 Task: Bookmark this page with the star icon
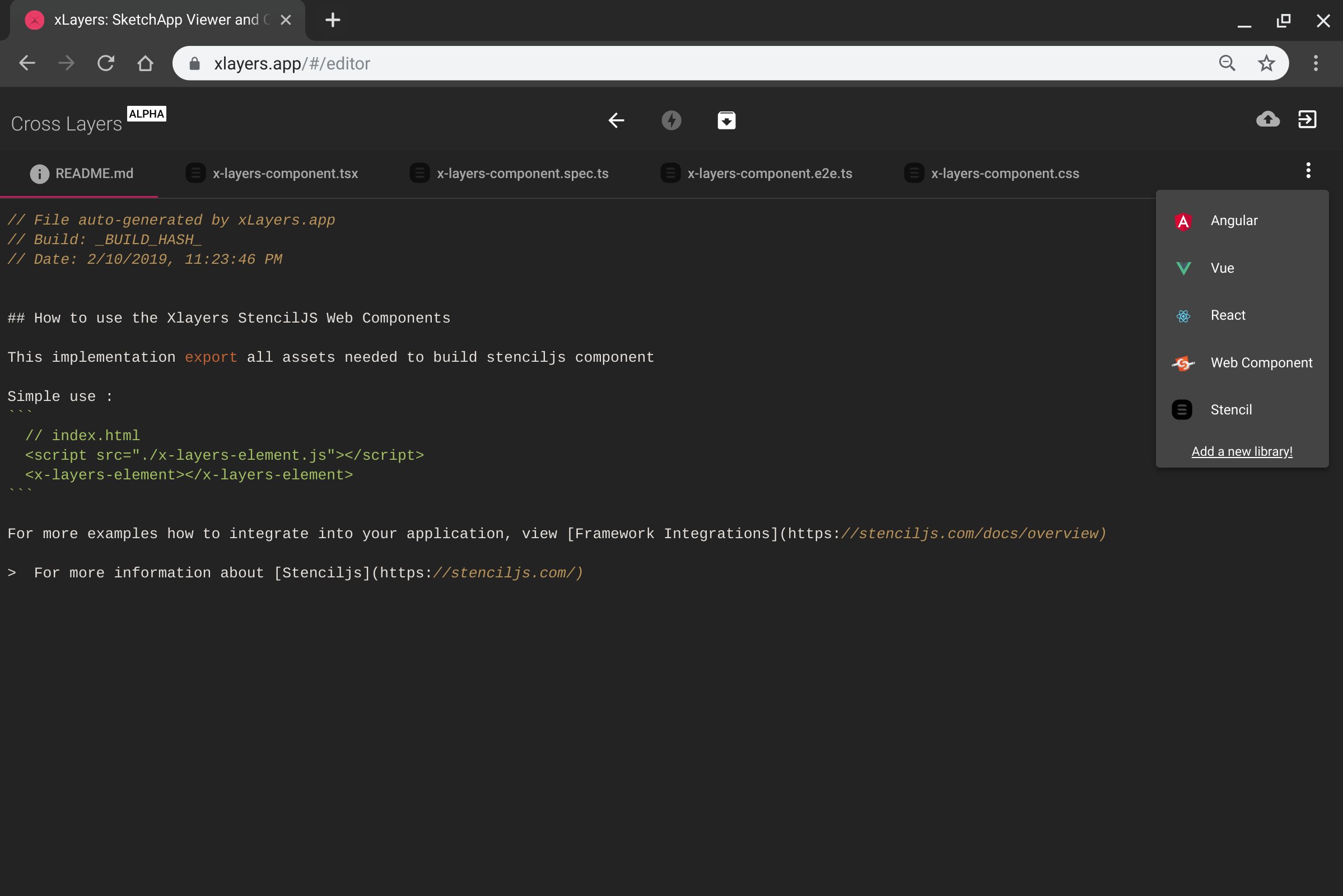(1266, 63)
